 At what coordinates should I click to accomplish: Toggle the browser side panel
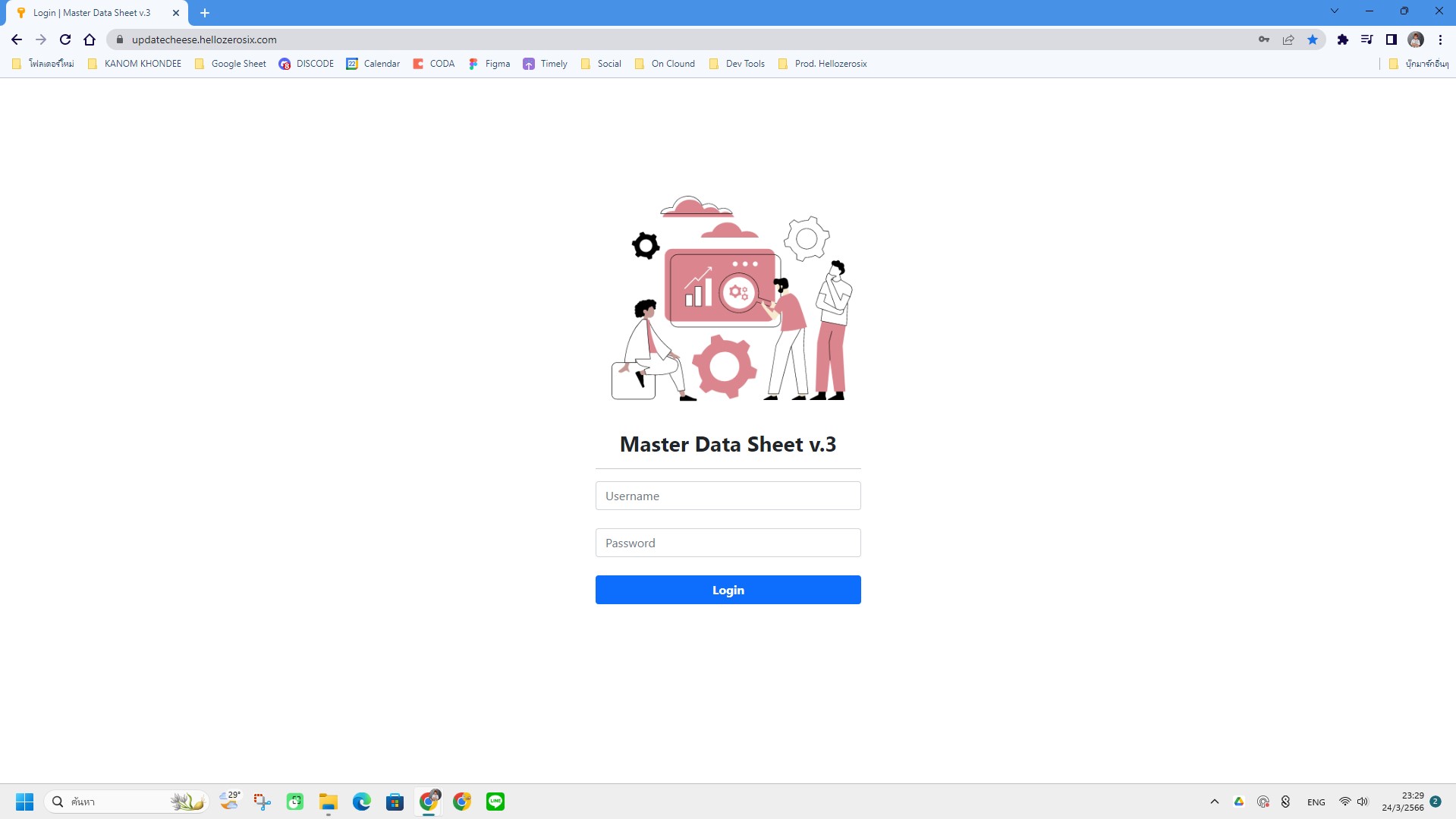tap(1392, 39)
